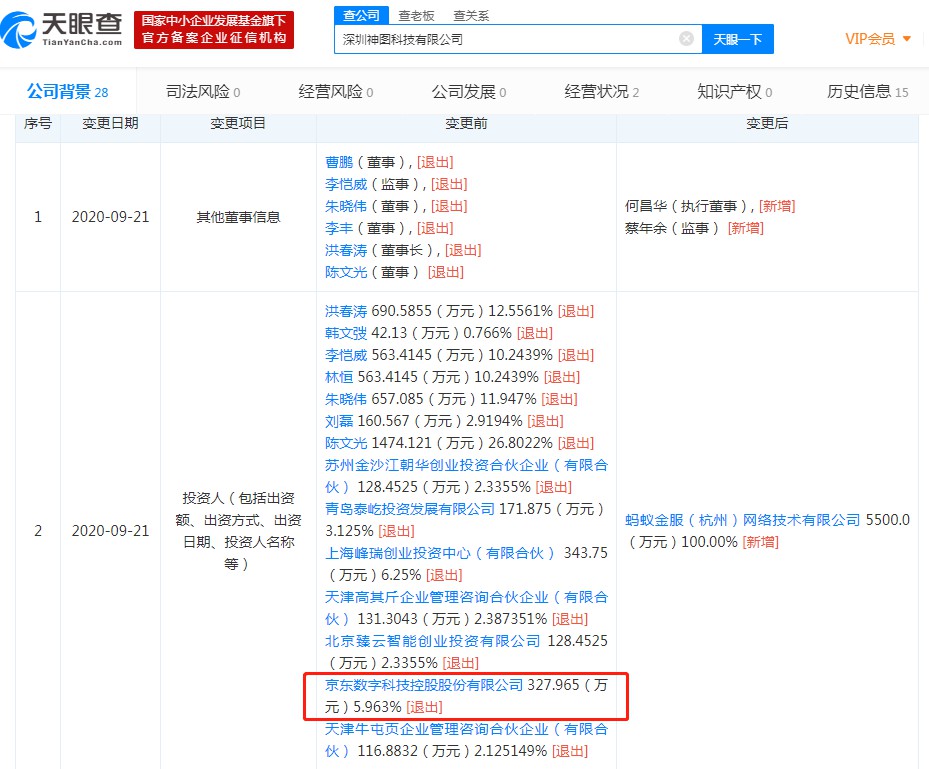Image resolution: width=929 pixels, height=769 pixels.
Task: Open 上海峰瑞创业投资中心 link
Action: [x=440, y=553]
